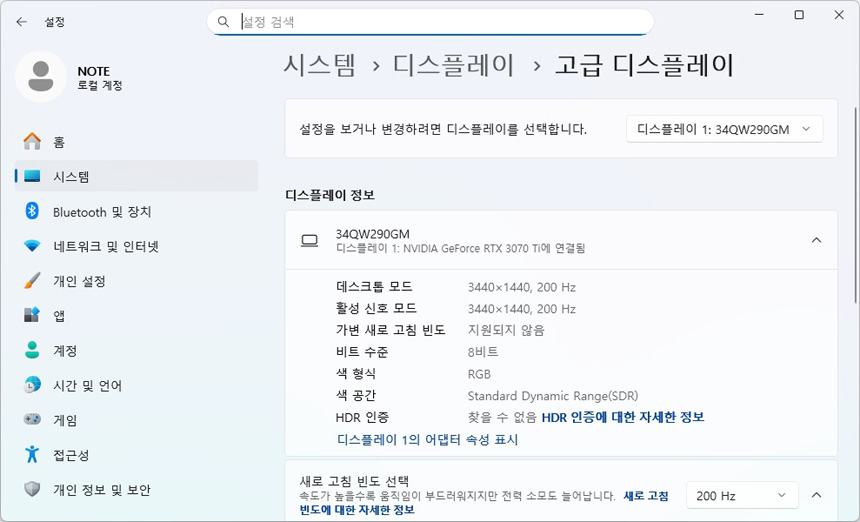860x522 pixels.
Task: Navigate to 디스플레이 in the breadcrumb
Action: point(454,66)
